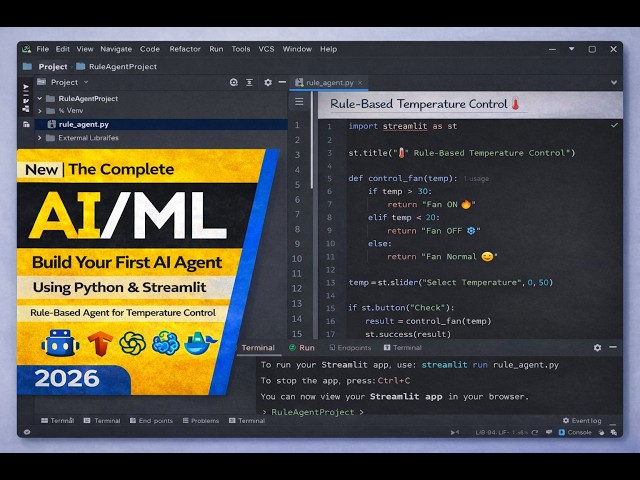Switch to the Run tab in bottom panel
The image size is (640, 480).
click(x=302, y=348)
